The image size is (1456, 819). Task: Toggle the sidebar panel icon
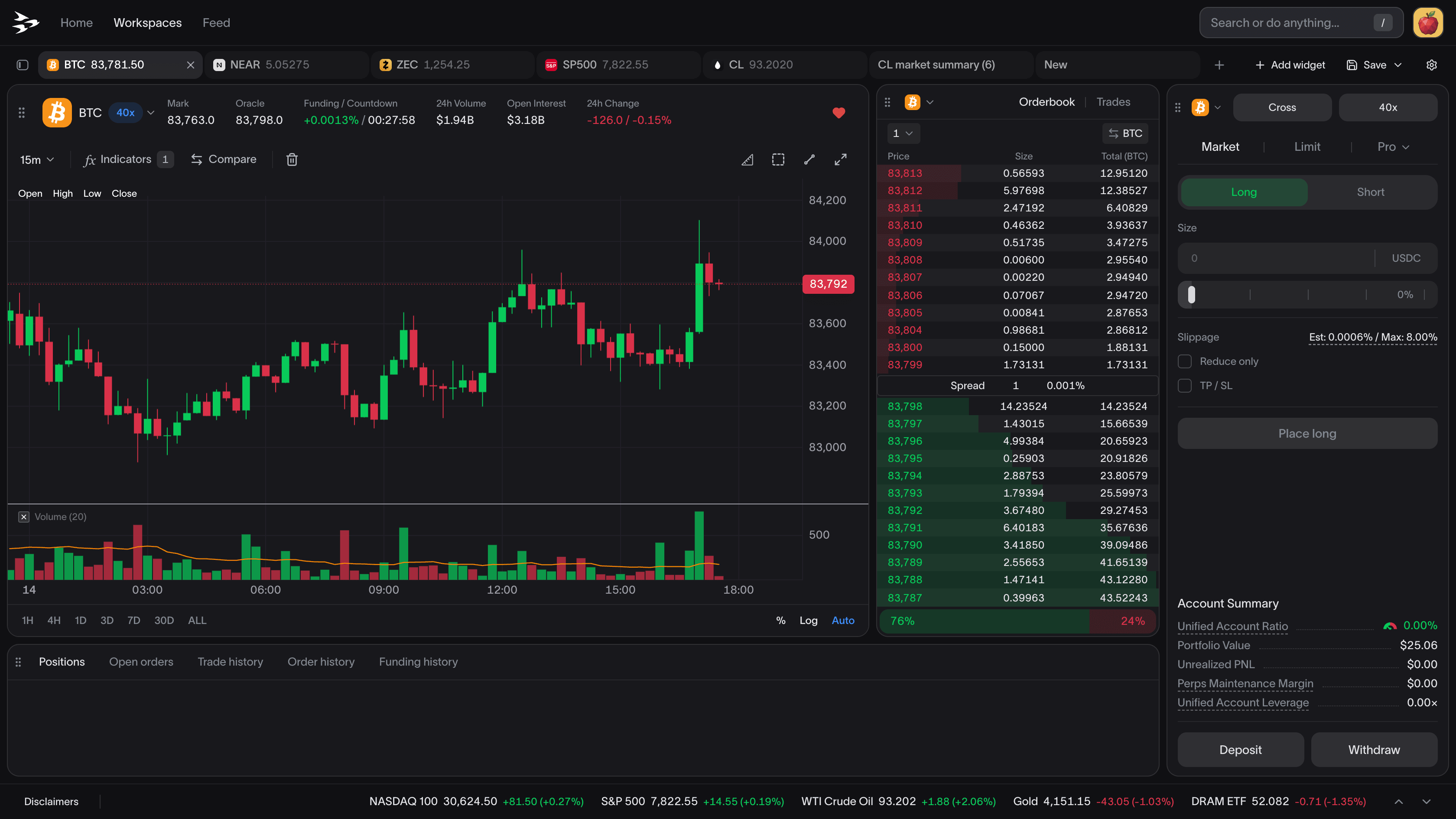coord(23,65)
